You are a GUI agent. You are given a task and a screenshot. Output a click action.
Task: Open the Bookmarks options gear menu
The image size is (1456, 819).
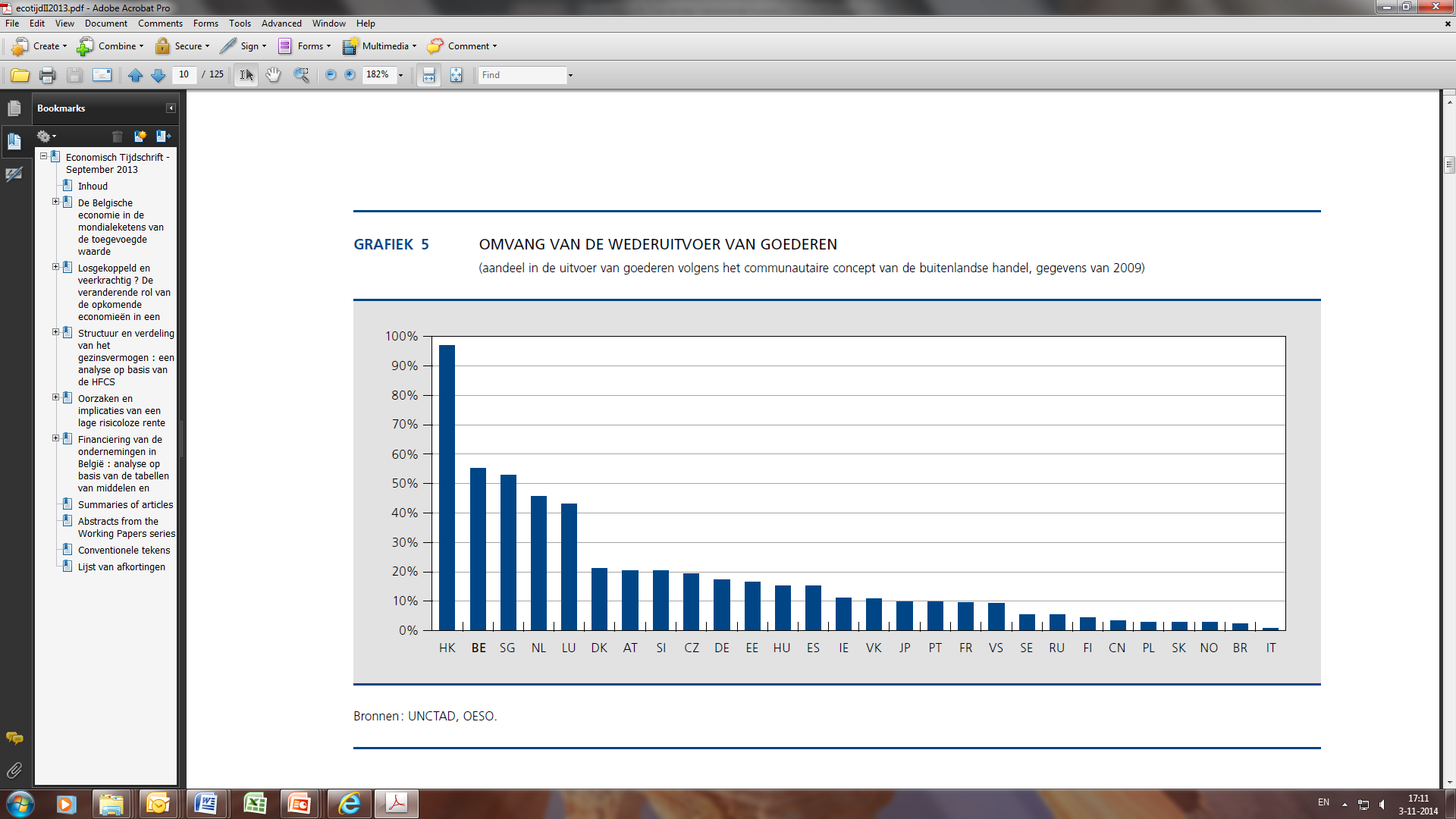tap(46, 136)
